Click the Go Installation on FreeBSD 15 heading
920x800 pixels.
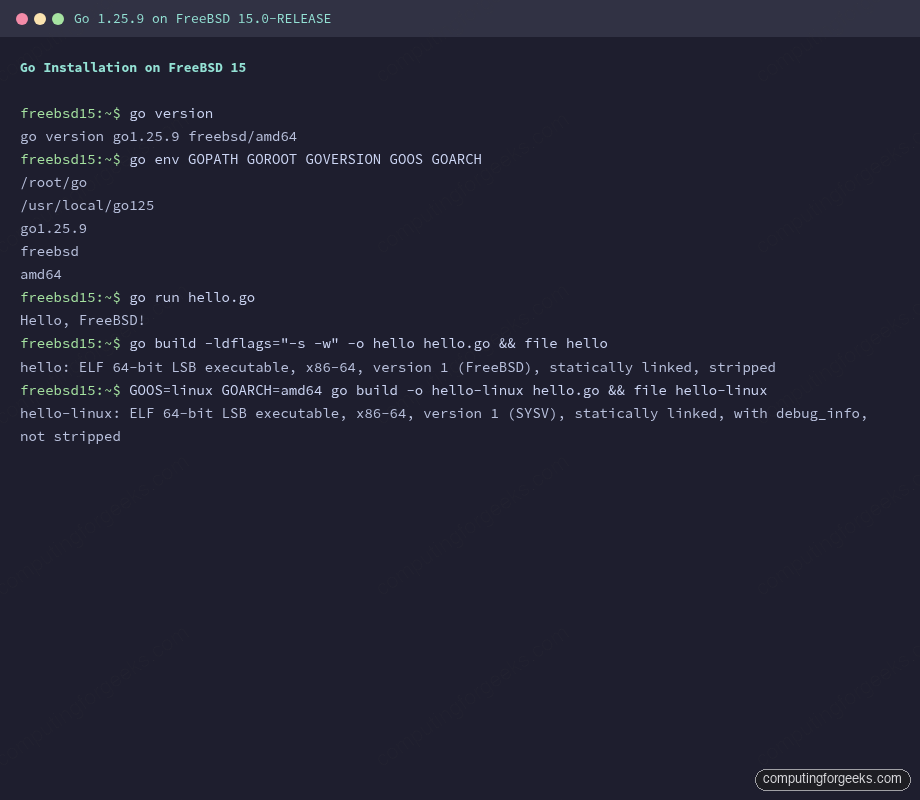point(133,67)
